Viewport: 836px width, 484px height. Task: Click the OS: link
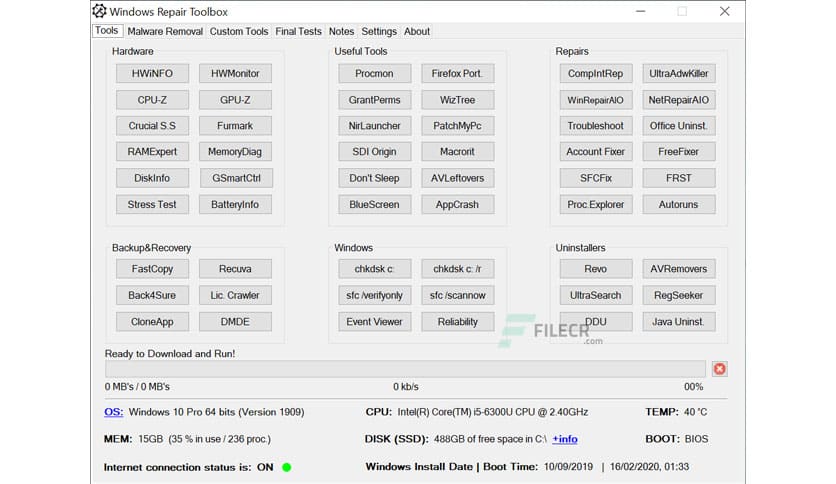click(x=114, y=412)
